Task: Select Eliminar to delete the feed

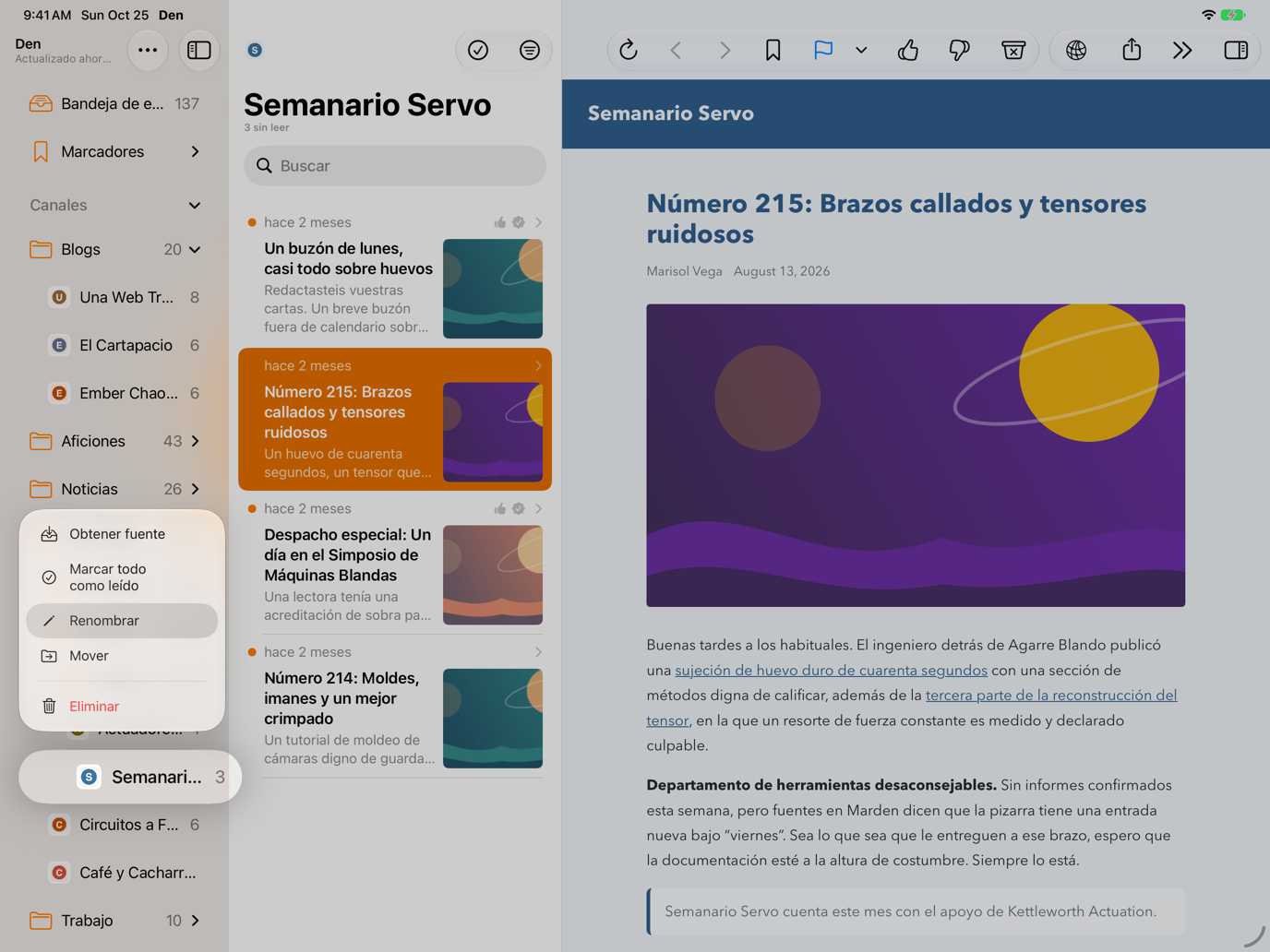Action: coord(122,707)
